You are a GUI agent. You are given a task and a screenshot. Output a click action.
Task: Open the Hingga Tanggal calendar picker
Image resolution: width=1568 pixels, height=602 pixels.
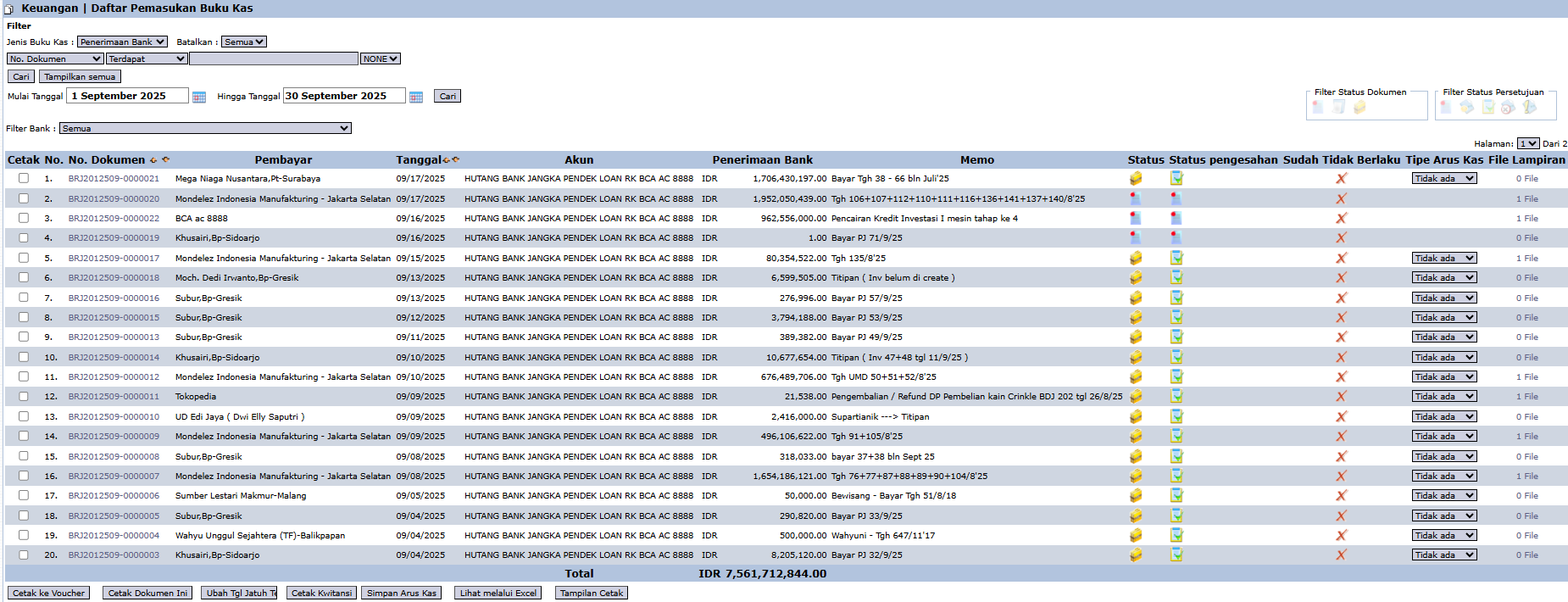416,97
